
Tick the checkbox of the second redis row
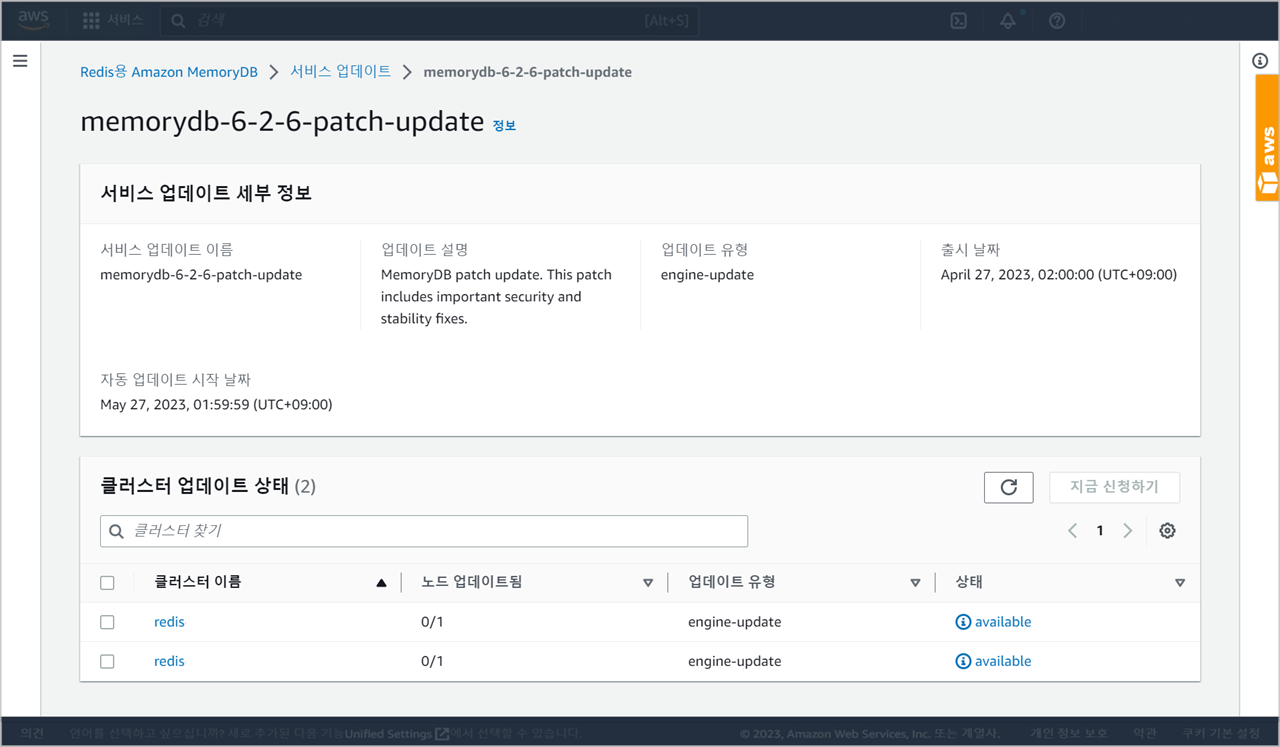(x=107, y=661)
